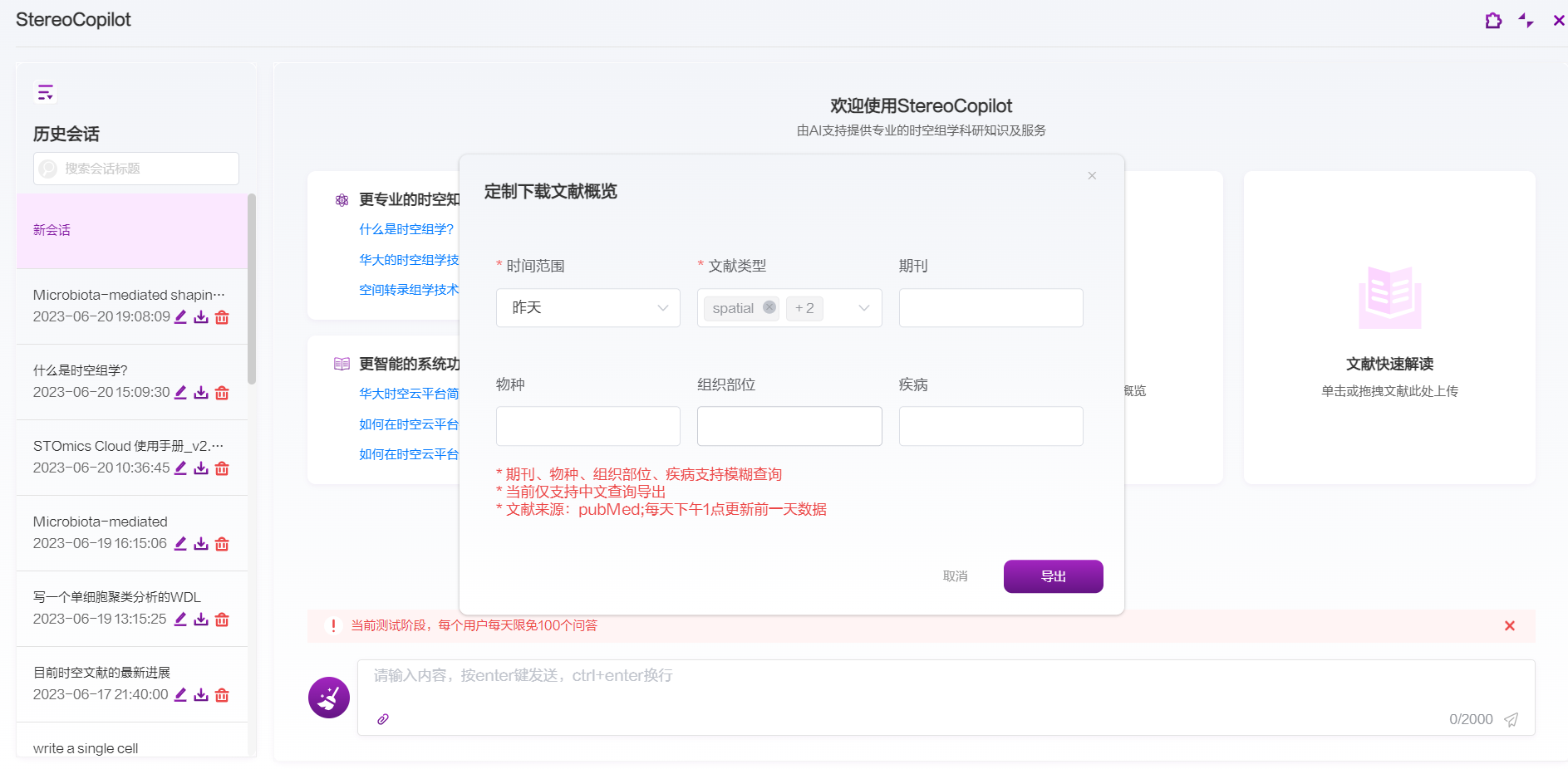Image resolution: width=1568 pixels, height=769 pixels.
Task: Download the 目前时空文献的最新进展 conversation
Action: (x=201, y=695)
